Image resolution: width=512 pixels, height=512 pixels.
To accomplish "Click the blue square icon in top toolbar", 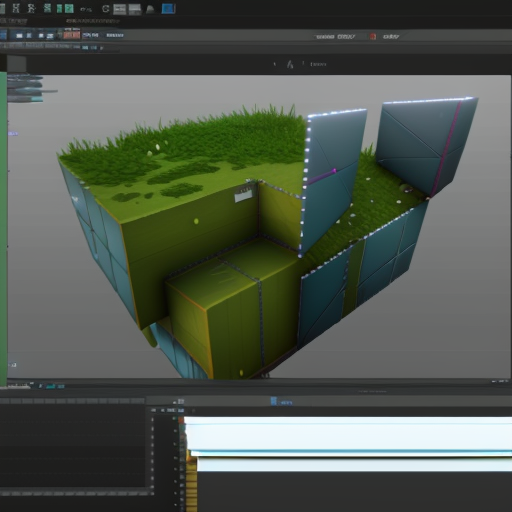I will (168, 9).
